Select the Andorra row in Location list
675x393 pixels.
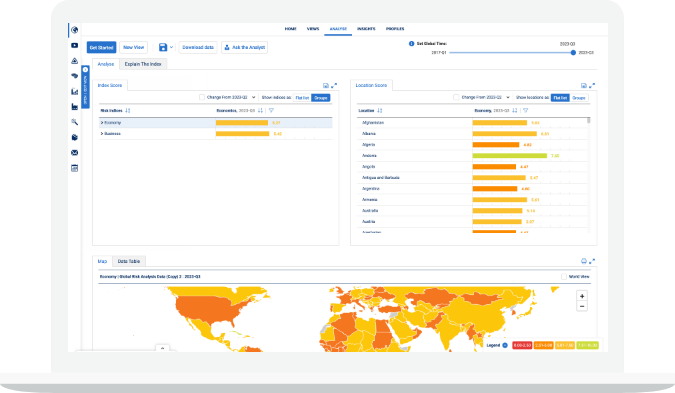[x=472, y=156]
